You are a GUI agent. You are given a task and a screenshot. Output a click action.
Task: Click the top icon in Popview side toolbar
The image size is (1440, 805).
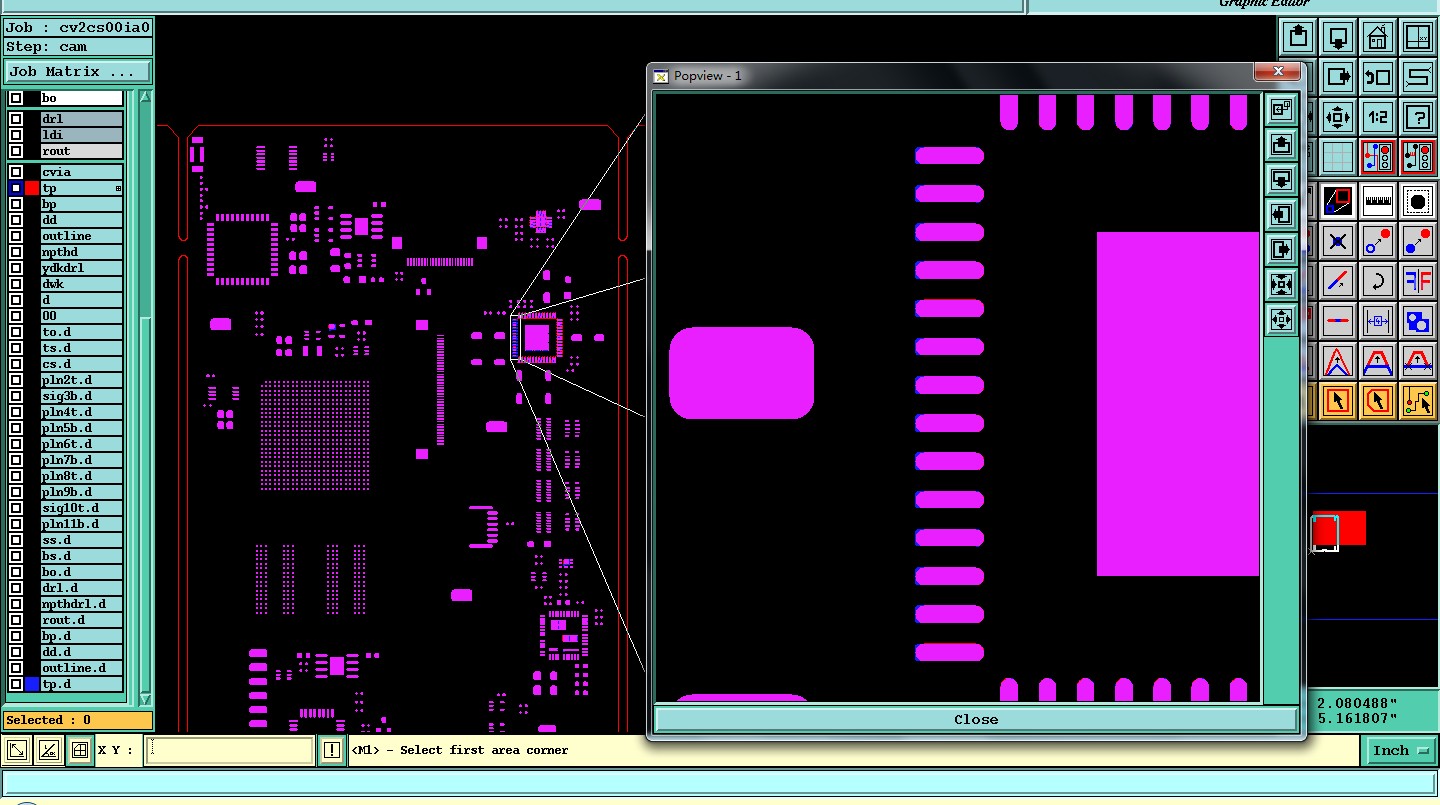pyautogui.click(x=1281, y=109)
